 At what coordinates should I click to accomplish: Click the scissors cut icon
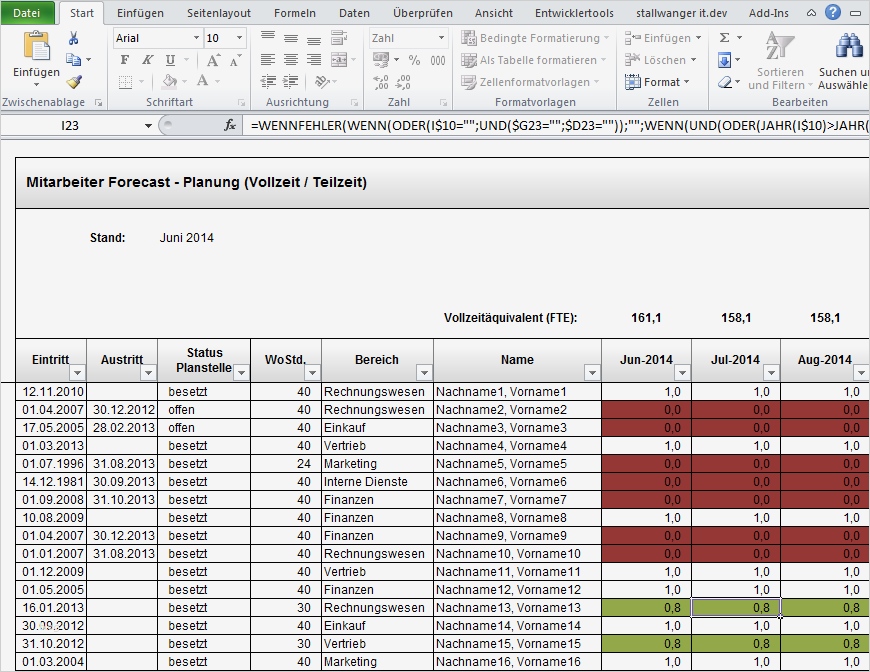74,38
